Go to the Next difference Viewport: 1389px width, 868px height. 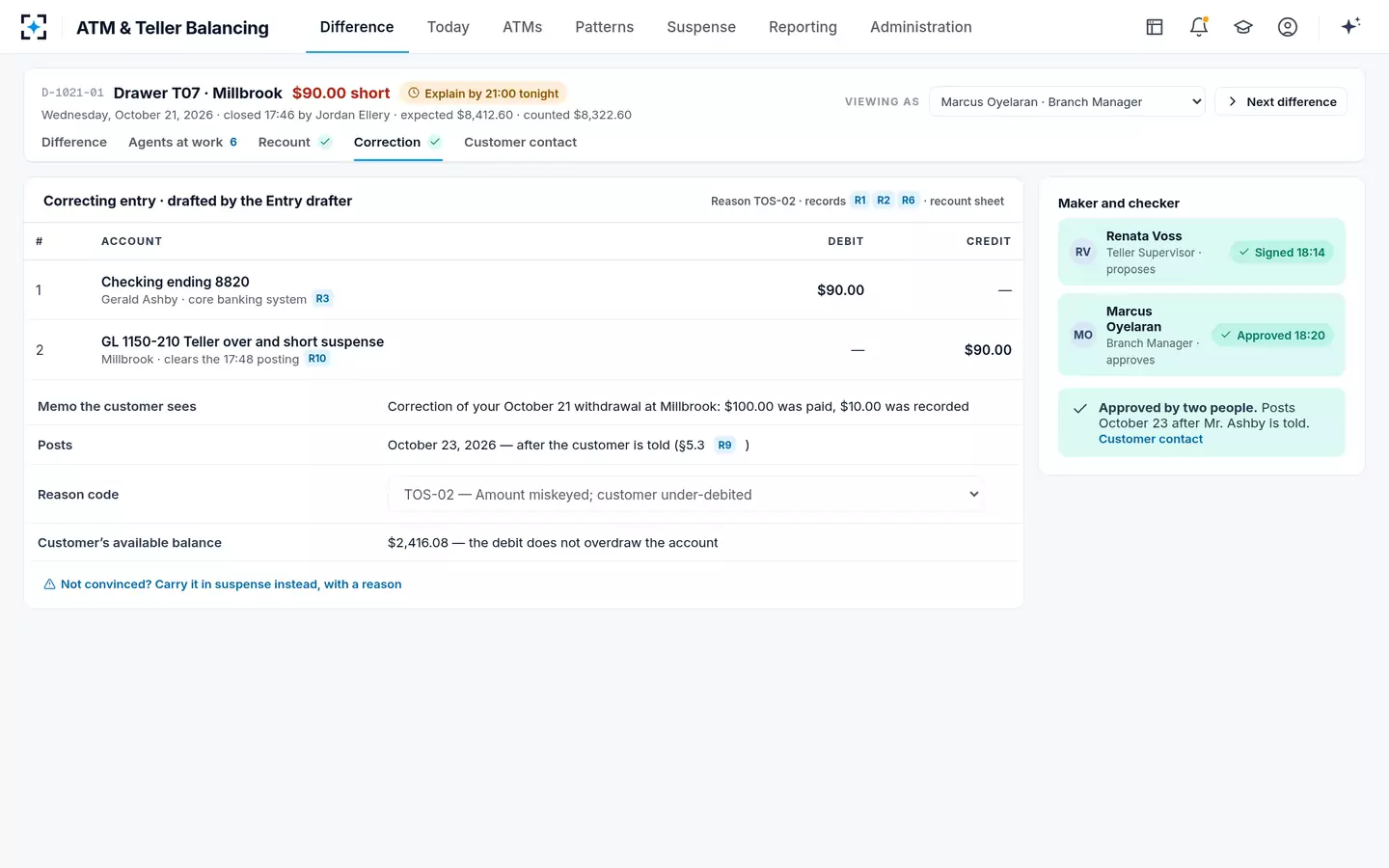(1281, 101)
